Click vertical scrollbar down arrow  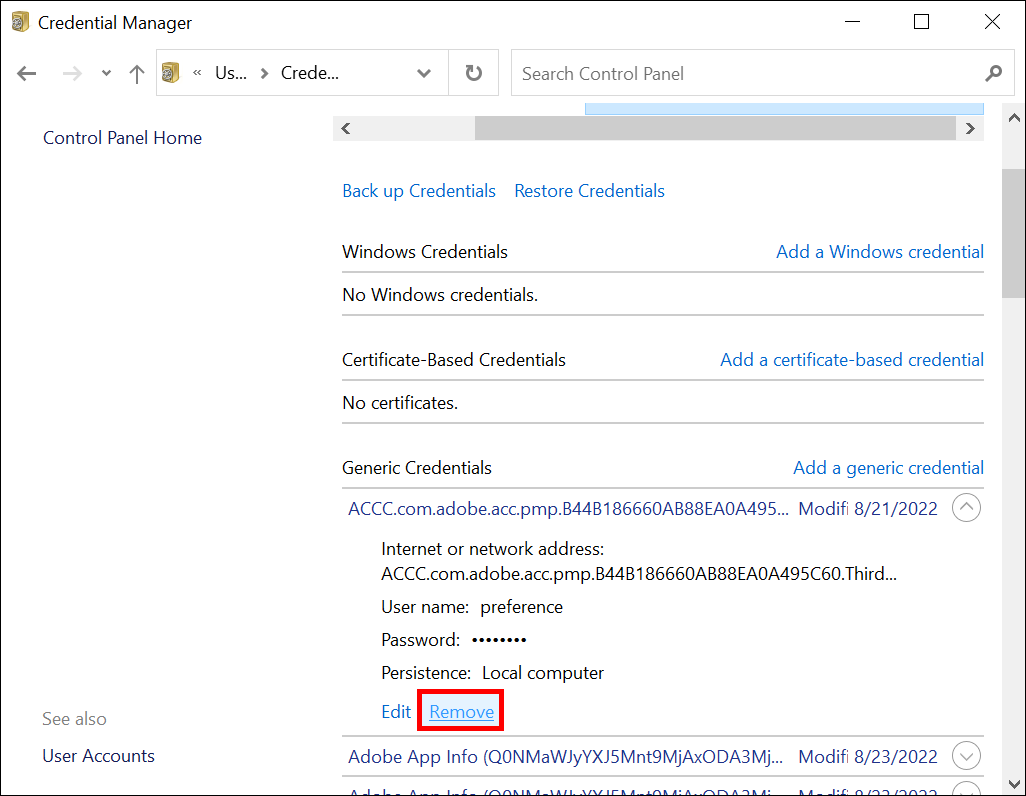1014,784
